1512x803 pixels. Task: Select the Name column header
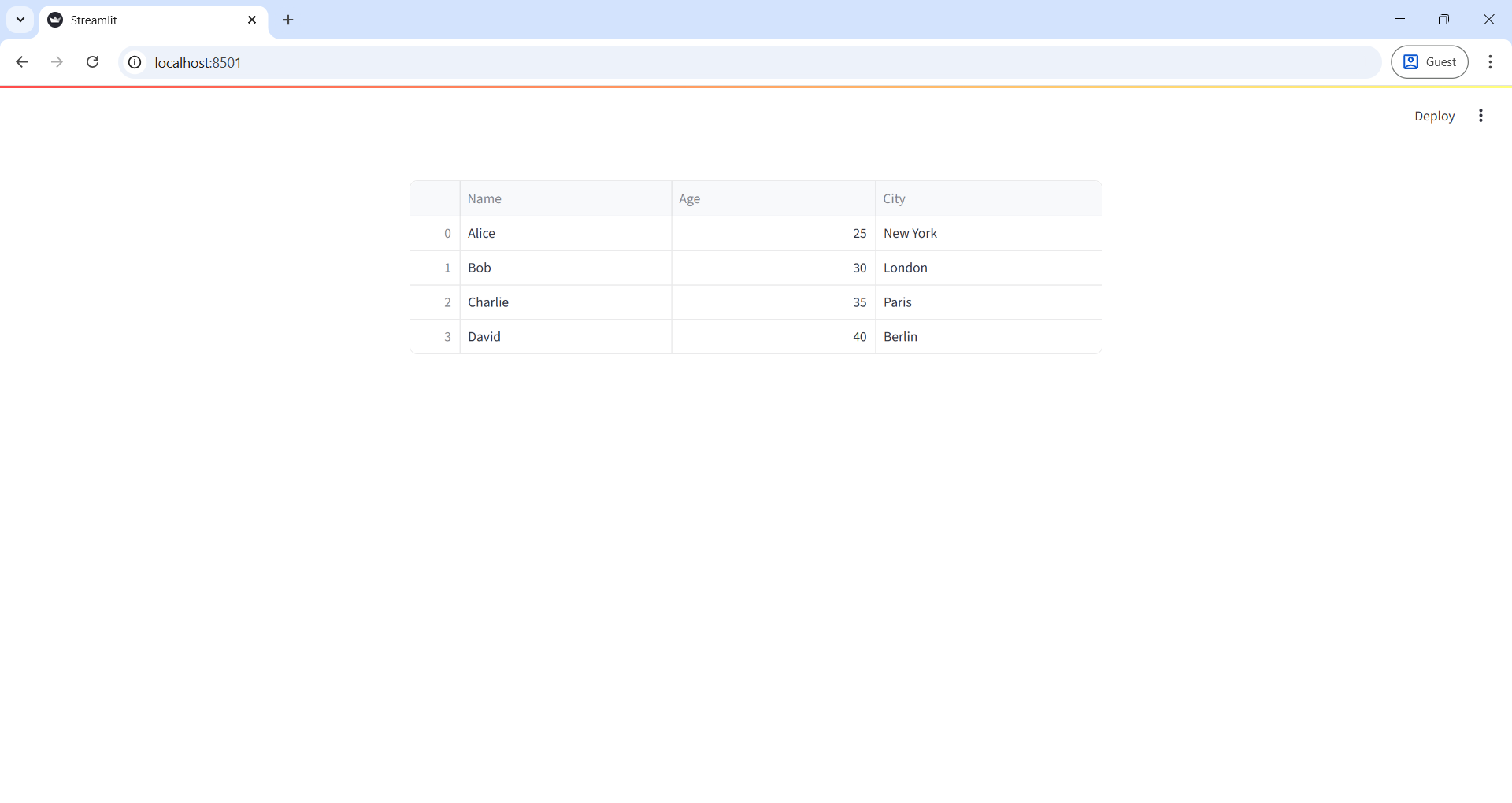click(x=484, y=198)
